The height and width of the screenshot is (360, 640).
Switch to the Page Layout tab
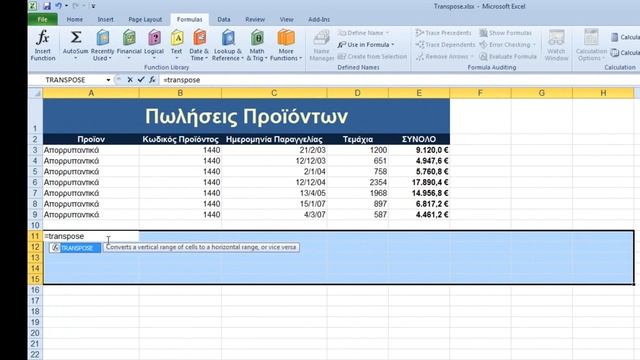point(145,19)
